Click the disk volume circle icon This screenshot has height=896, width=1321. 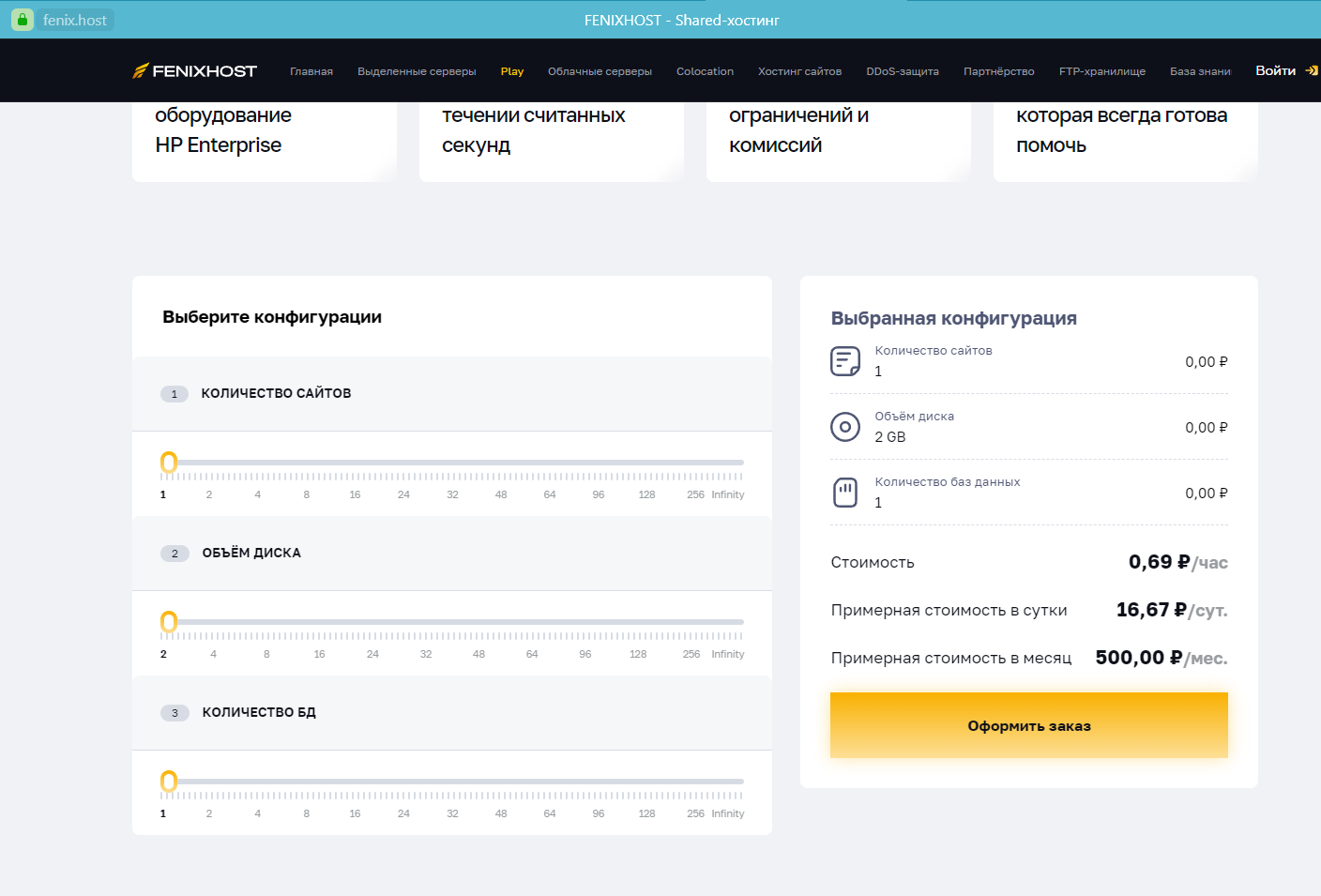point(844,427)
